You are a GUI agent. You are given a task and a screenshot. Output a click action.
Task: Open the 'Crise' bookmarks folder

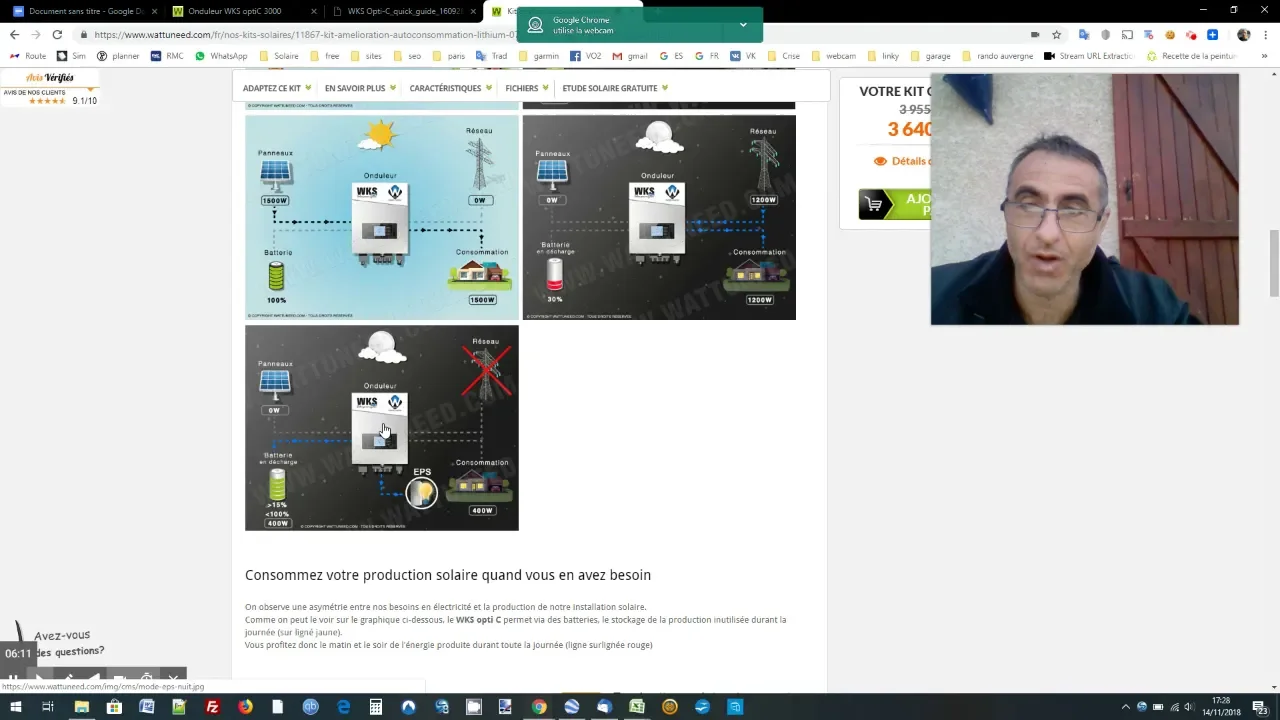tap(784, 56)
